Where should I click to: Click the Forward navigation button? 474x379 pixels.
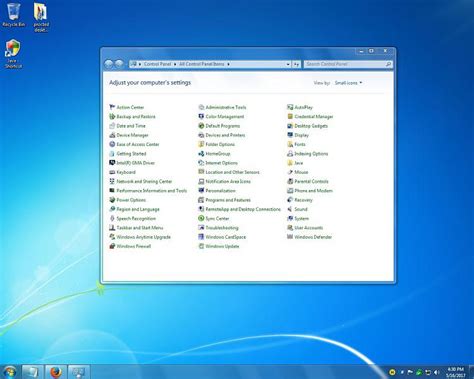point(119,64)
